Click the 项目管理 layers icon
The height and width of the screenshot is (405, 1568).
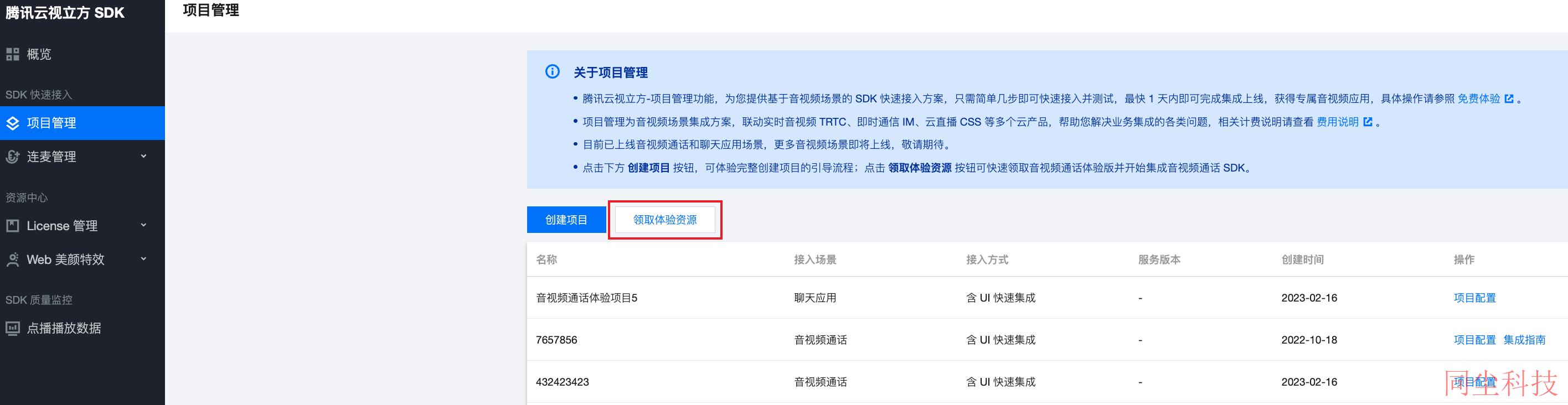(13, 123)
